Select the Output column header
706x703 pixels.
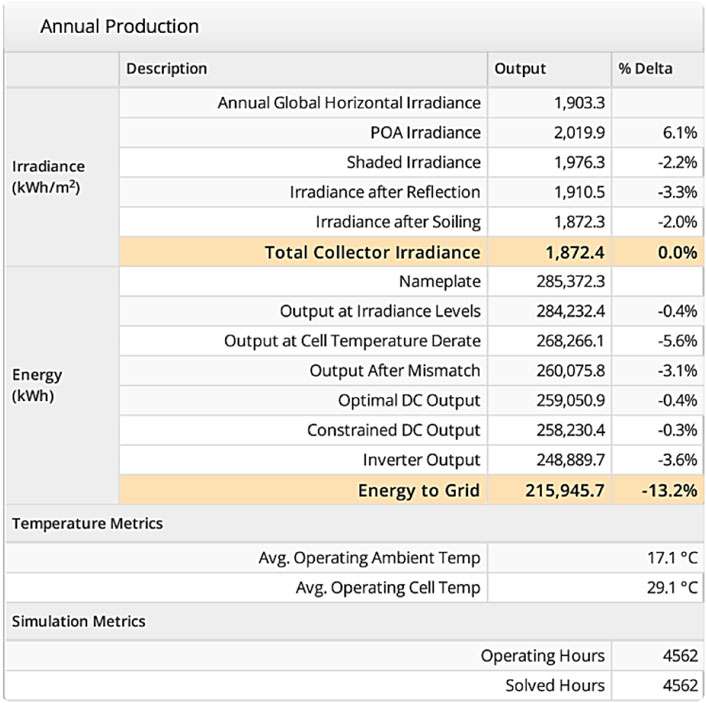click(x=520, y=68)
